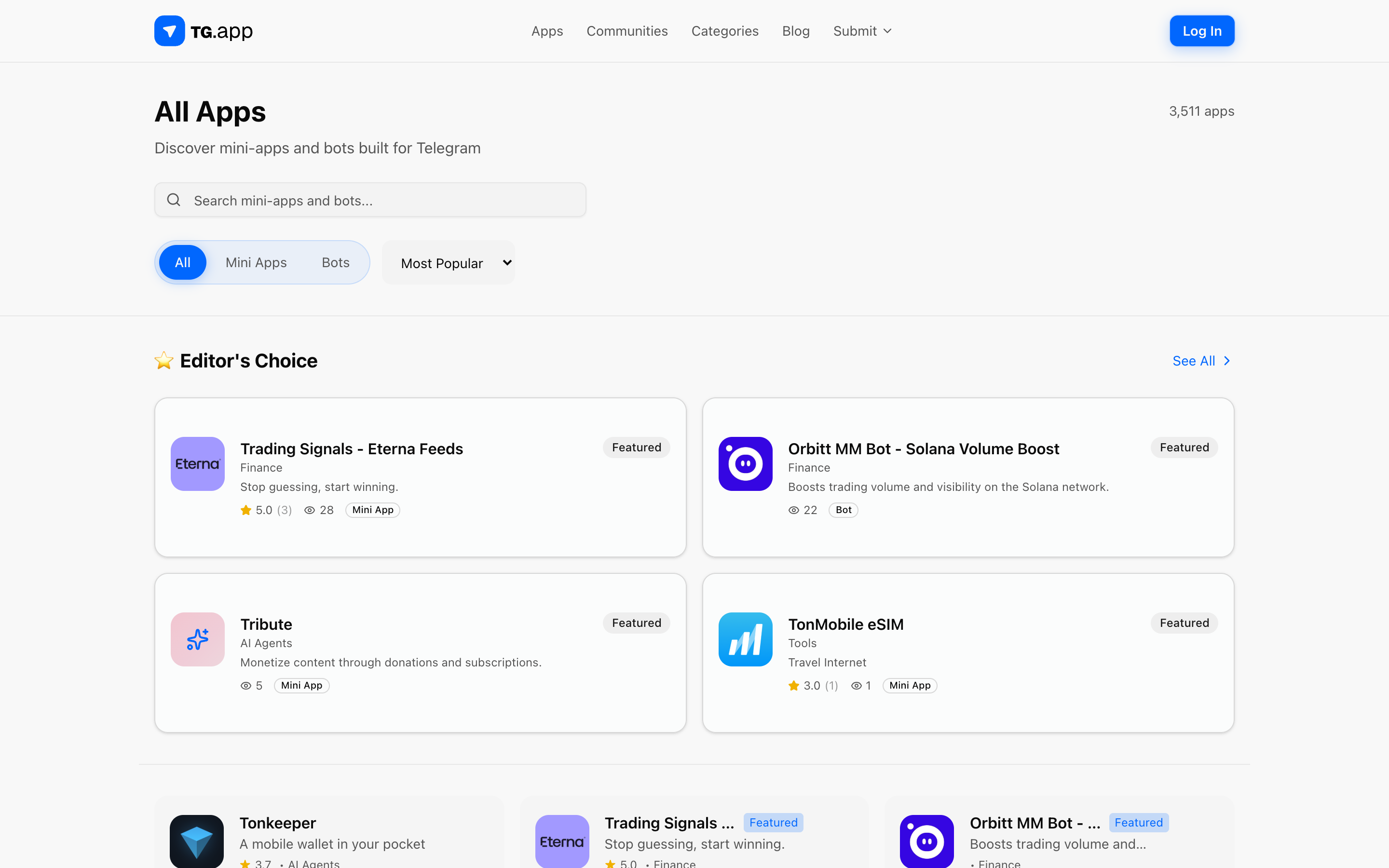Click the views eye icon on Orbitt MM Bot card

pos(794,510)
